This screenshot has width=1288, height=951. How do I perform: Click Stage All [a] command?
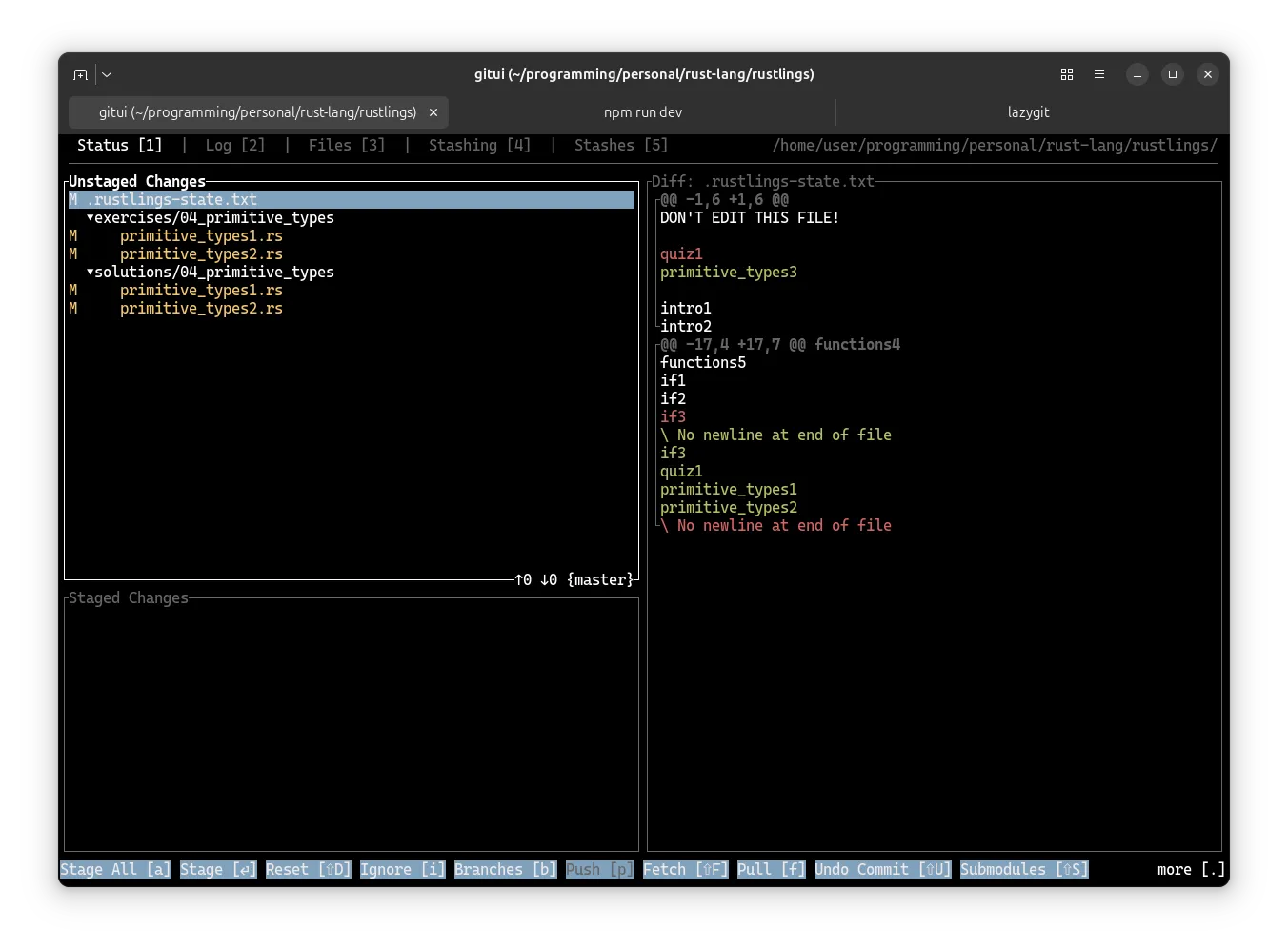(x=115, y=870)
